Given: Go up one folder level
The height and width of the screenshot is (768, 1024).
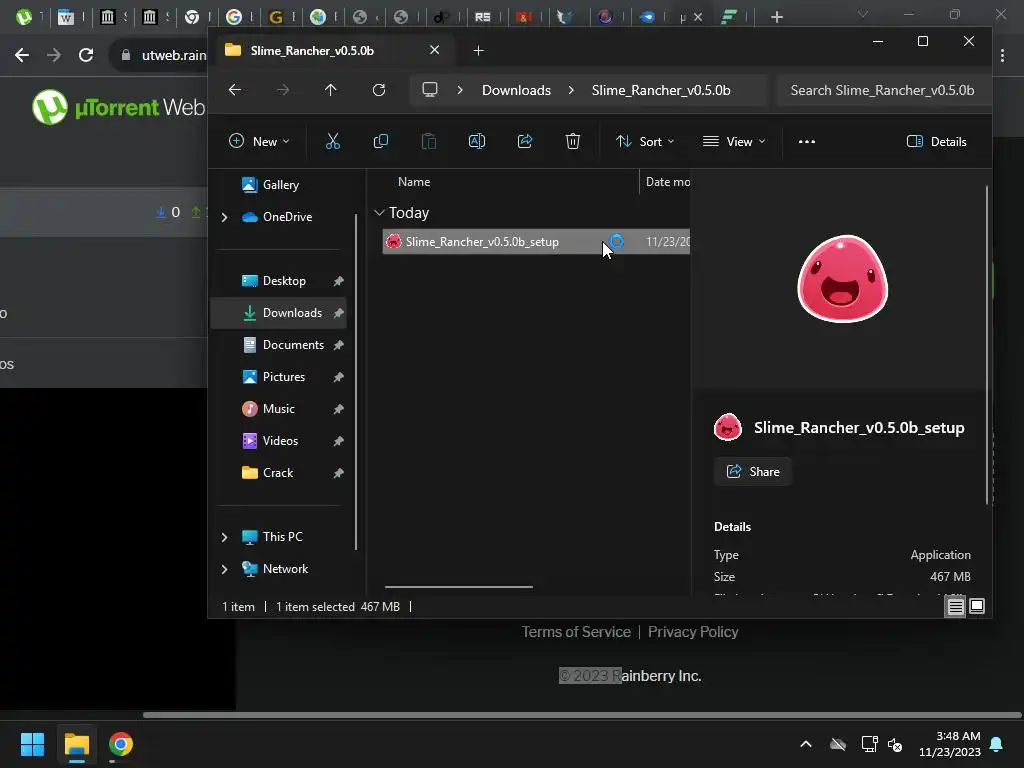Looking at the screenshot, I should pos(330,89).
